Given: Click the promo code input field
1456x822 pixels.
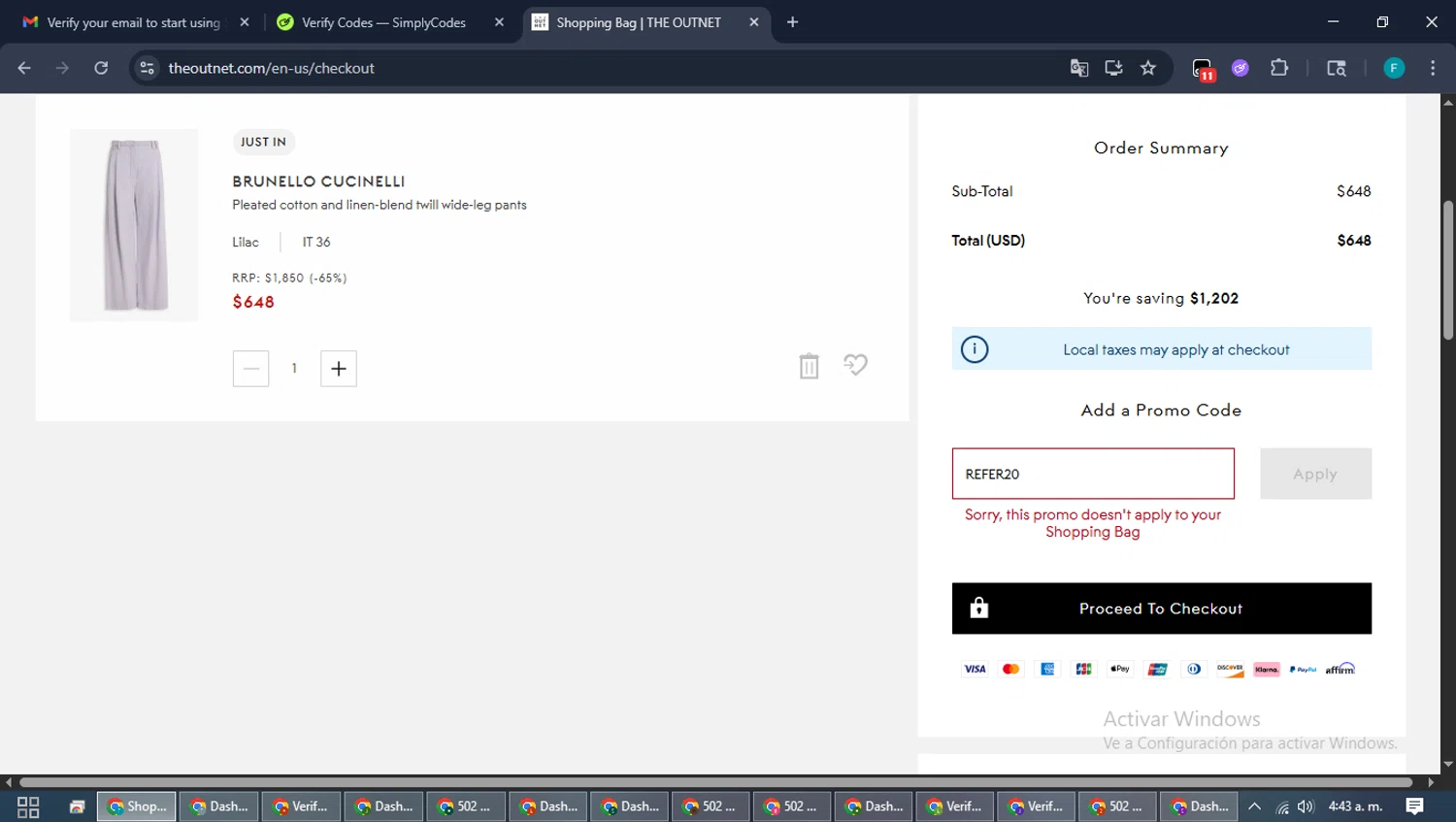Looking at the screenshot, I should click(x=1093, y=474).
